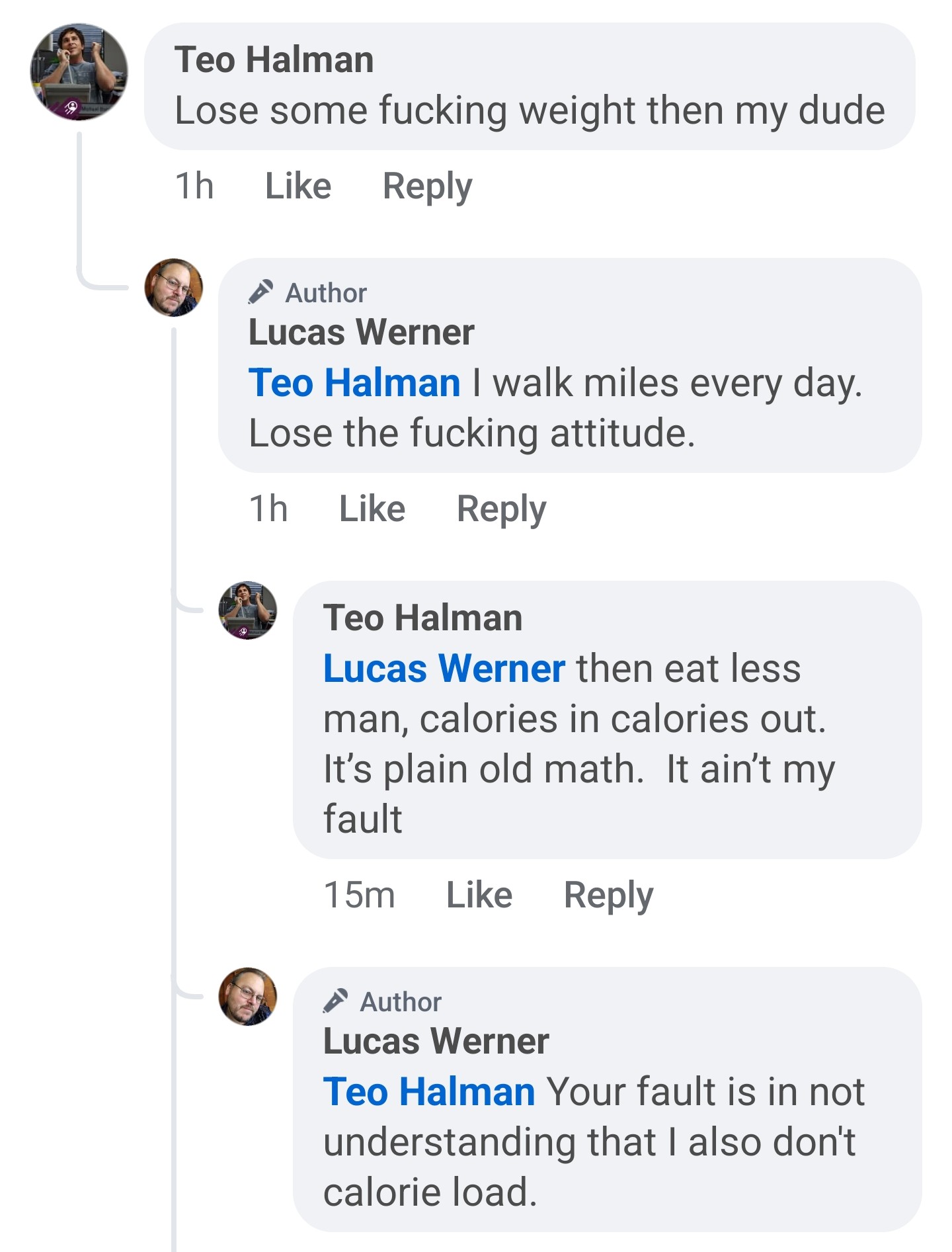This screenshot has height=1252, width=952.
Task: Open Teo Halman name on top comment
Action: 274,60
